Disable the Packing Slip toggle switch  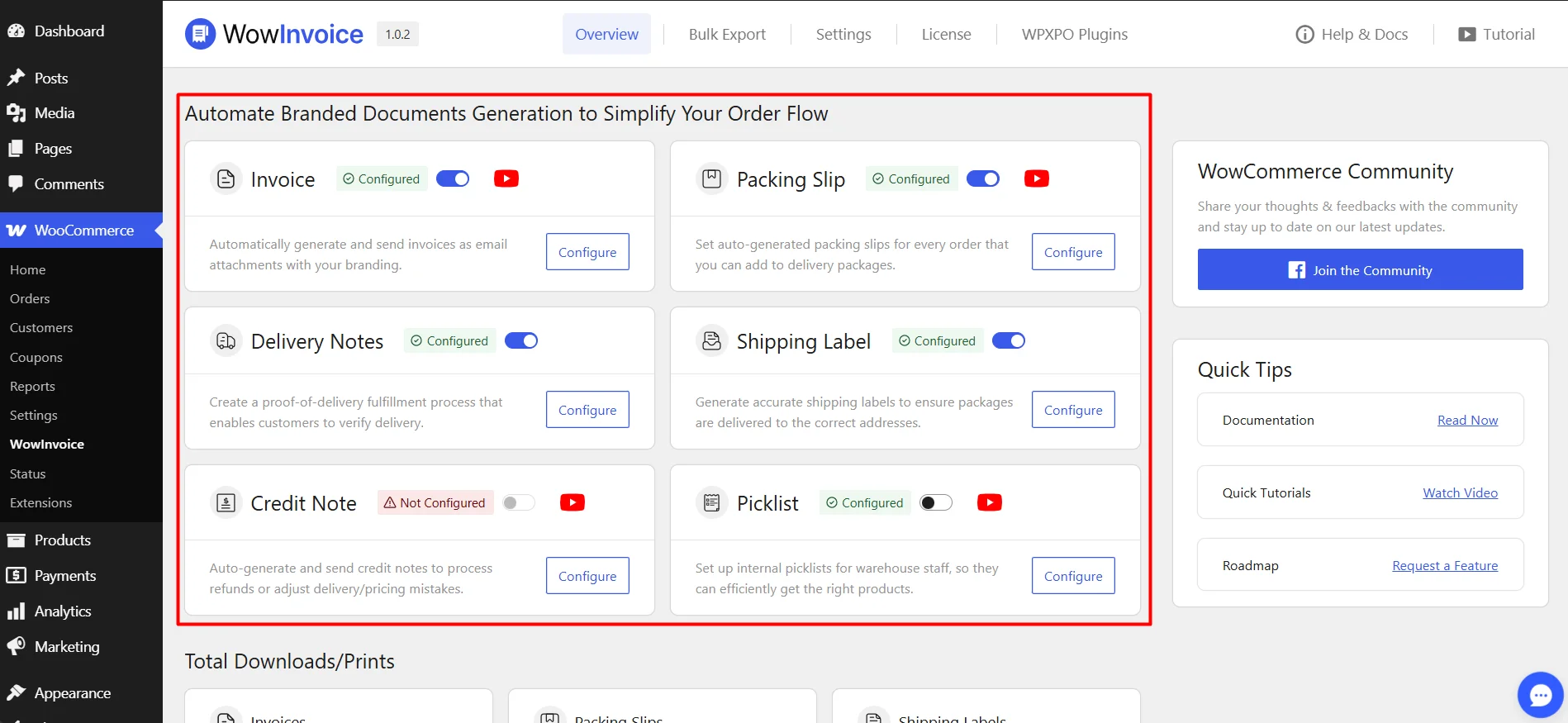pyautogui.click(x=983, y=178)
